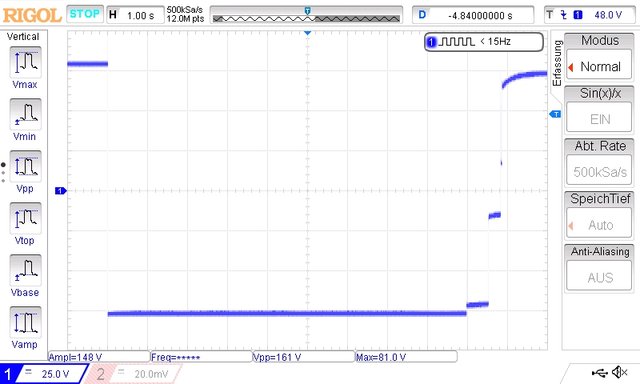Select channel 2 20.0mV tab
This screenshot has width=640, height=384.
133,373
